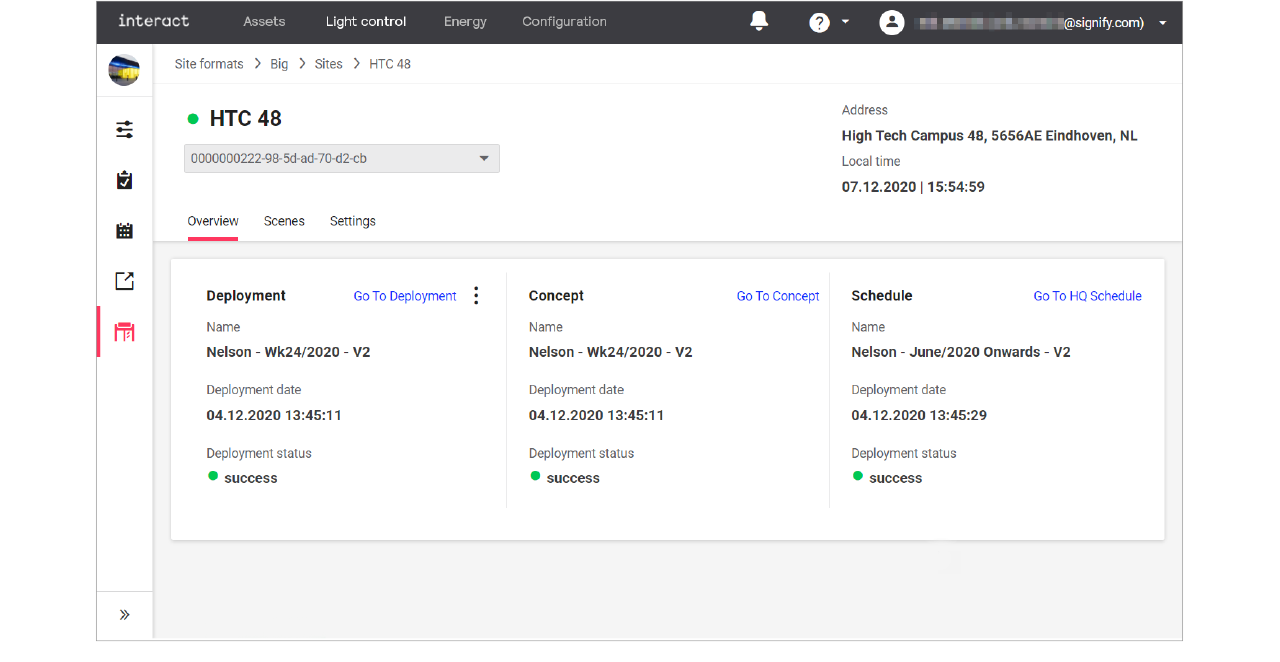The image size is (1280, 662).
Task: Click the green status dot beside HTC 48
Action: [x=192, y=118]
